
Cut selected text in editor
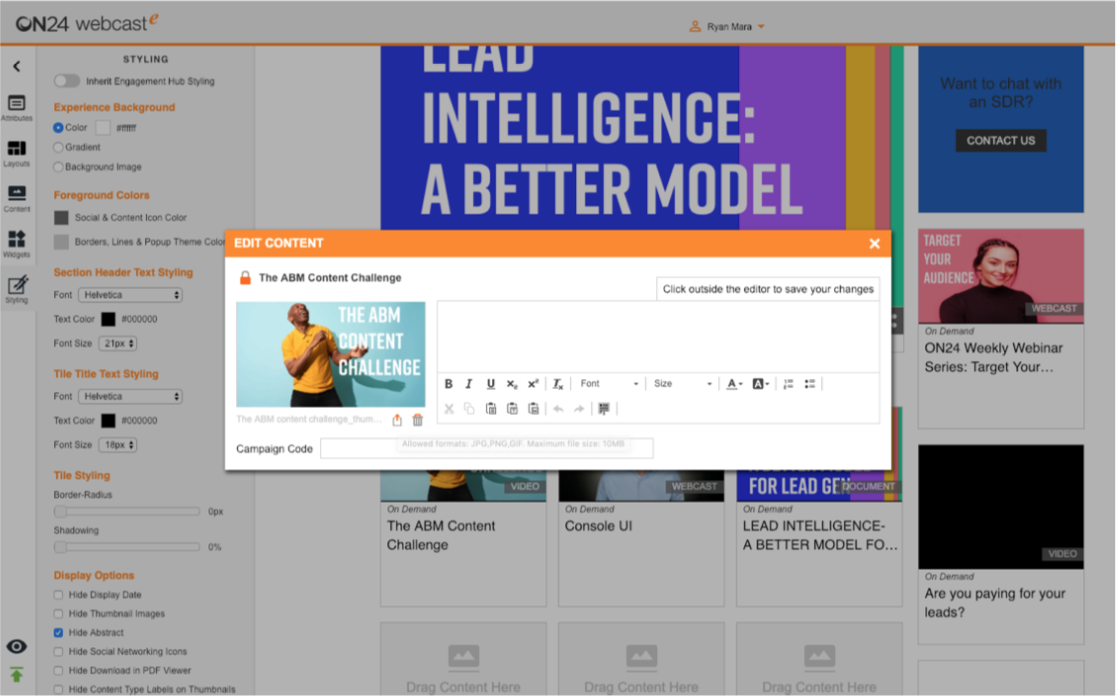tap(448, 408)
